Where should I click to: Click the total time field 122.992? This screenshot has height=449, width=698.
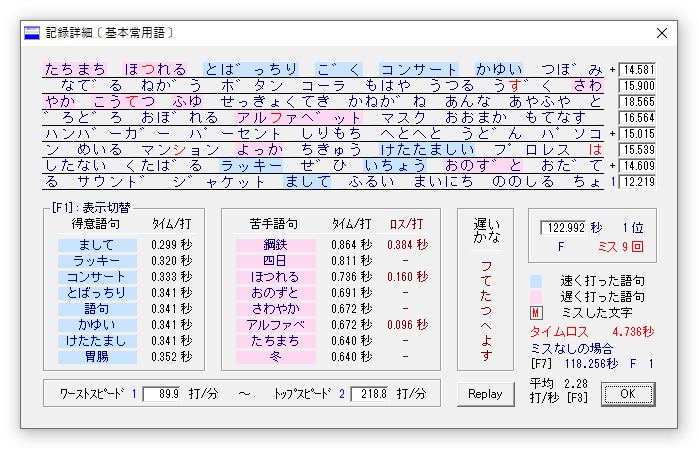[x=563, y=228]
